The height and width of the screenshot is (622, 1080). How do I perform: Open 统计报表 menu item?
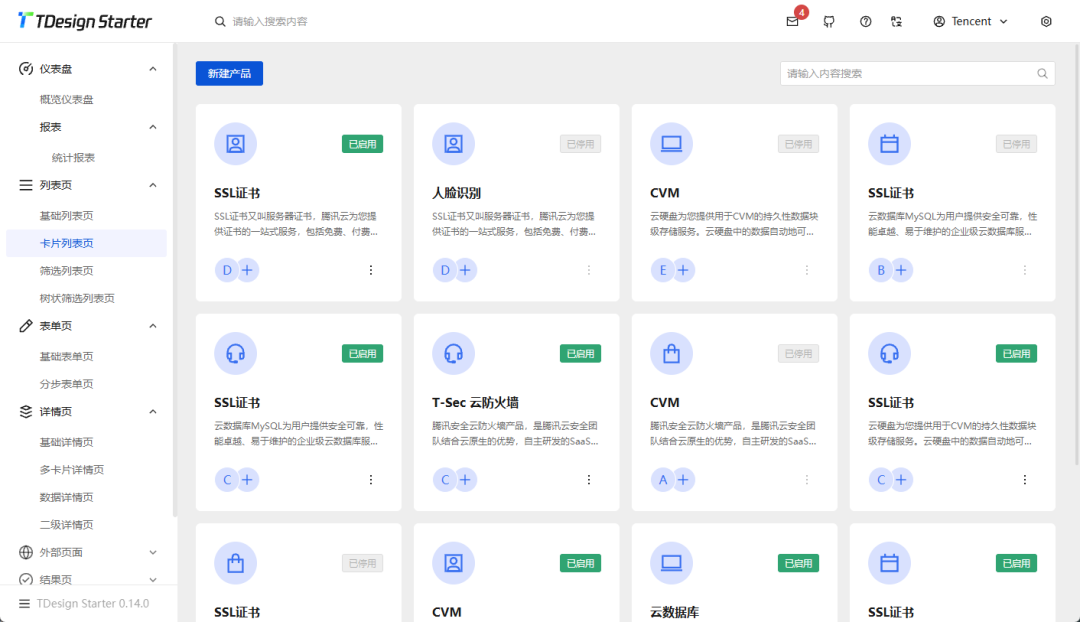[86, 158]
